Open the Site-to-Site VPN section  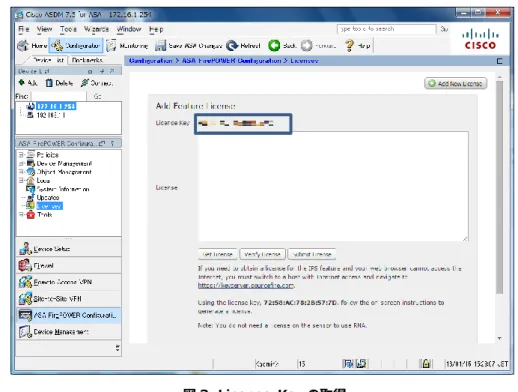[x=69, y=298]
